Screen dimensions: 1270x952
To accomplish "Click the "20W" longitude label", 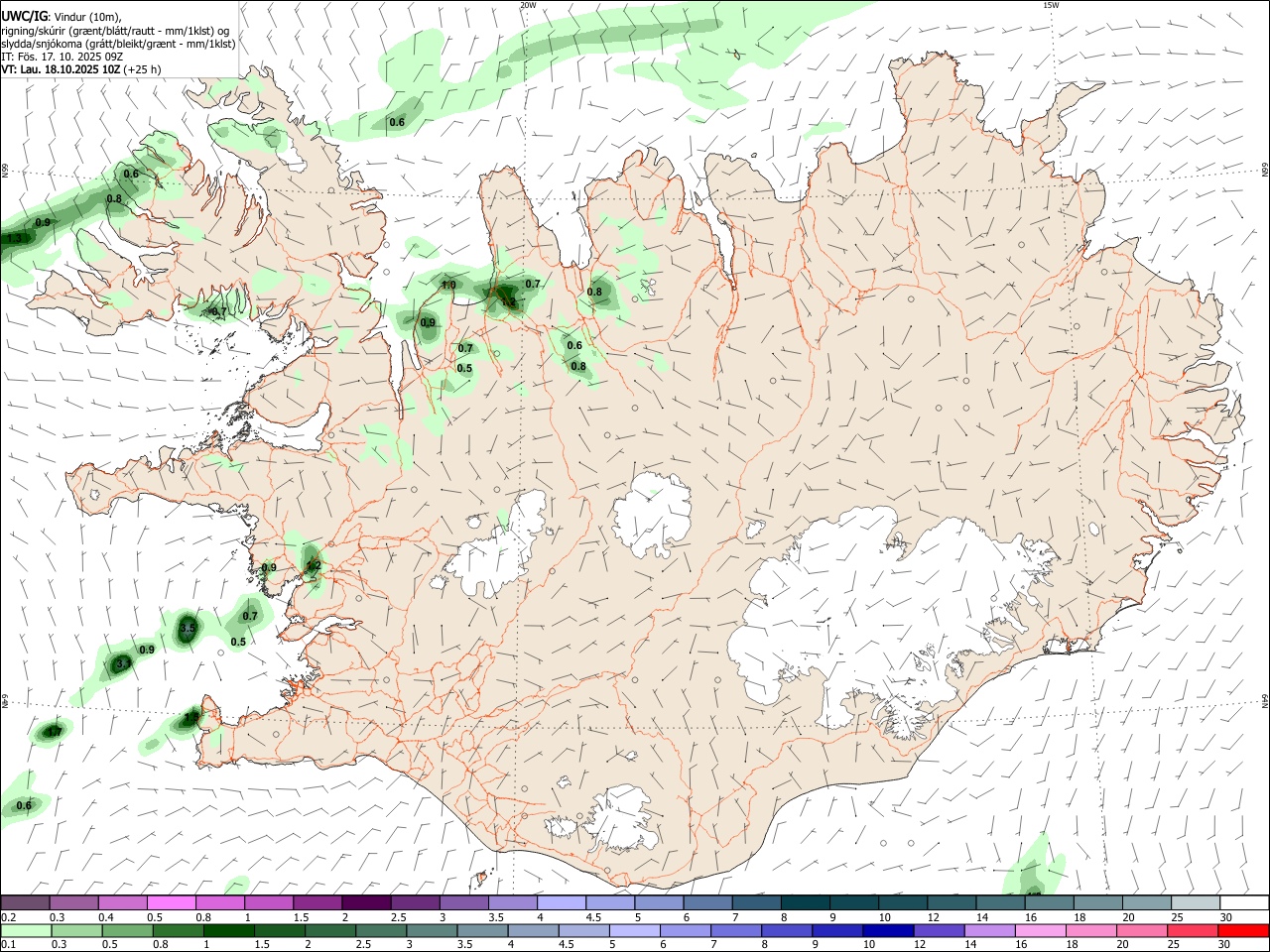I will (x=528, y=5).
